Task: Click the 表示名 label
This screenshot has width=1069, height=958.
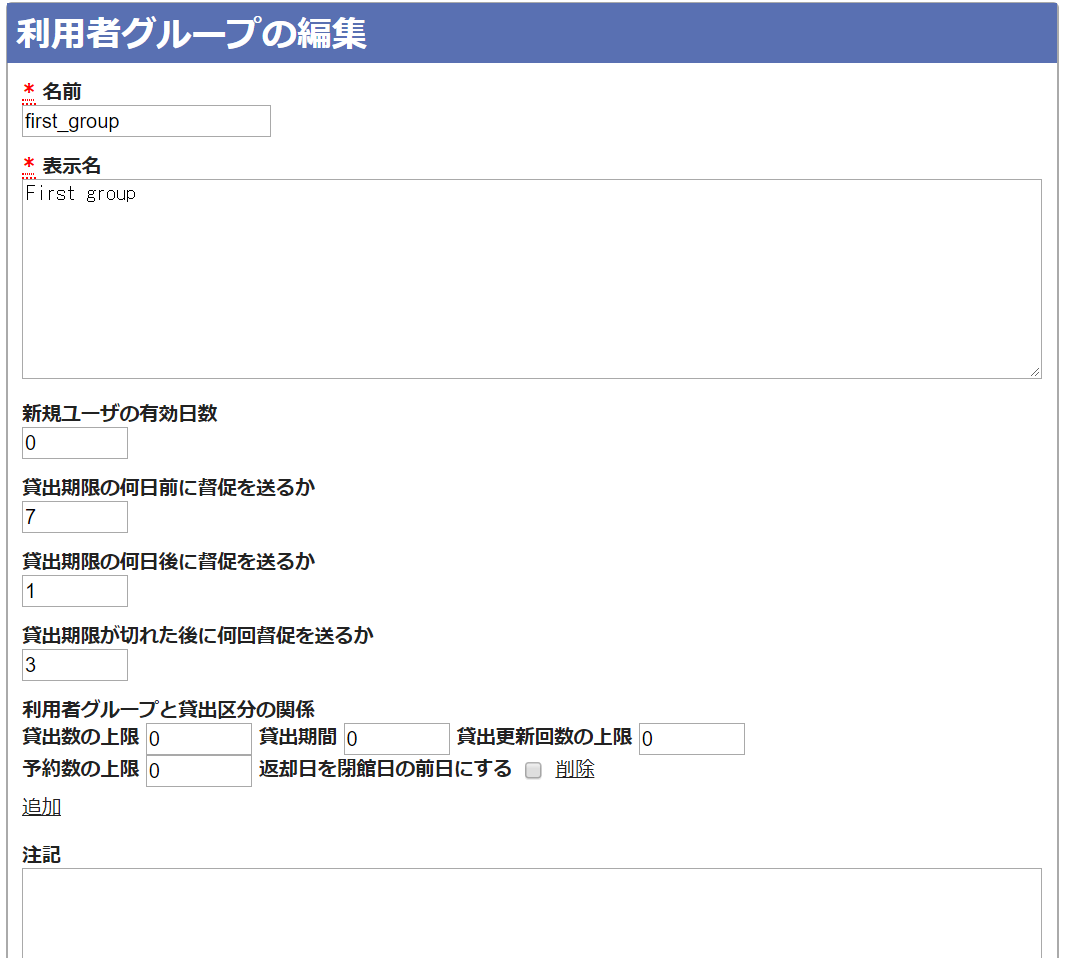Action: coord(72,166)
